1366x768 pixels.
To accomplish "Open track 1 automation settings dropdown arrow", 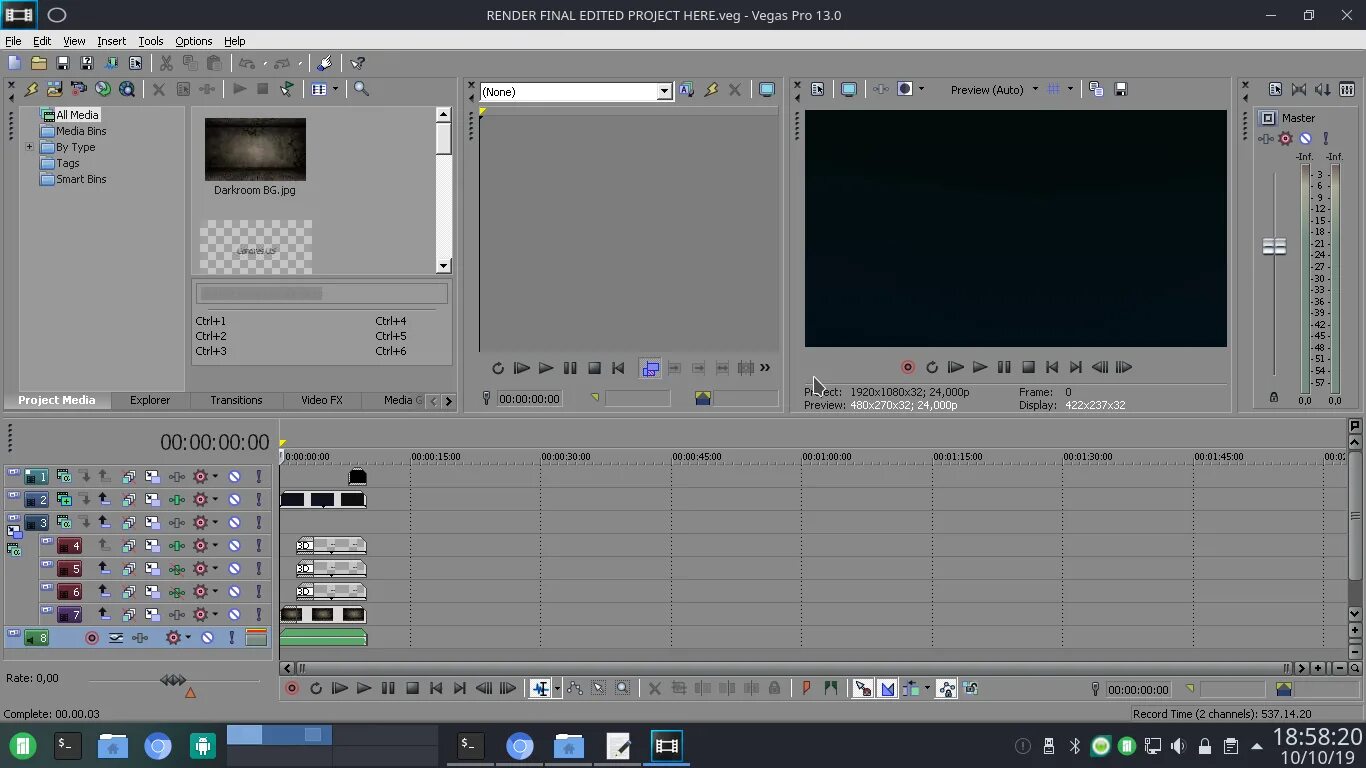I will (x=214, y=477).
